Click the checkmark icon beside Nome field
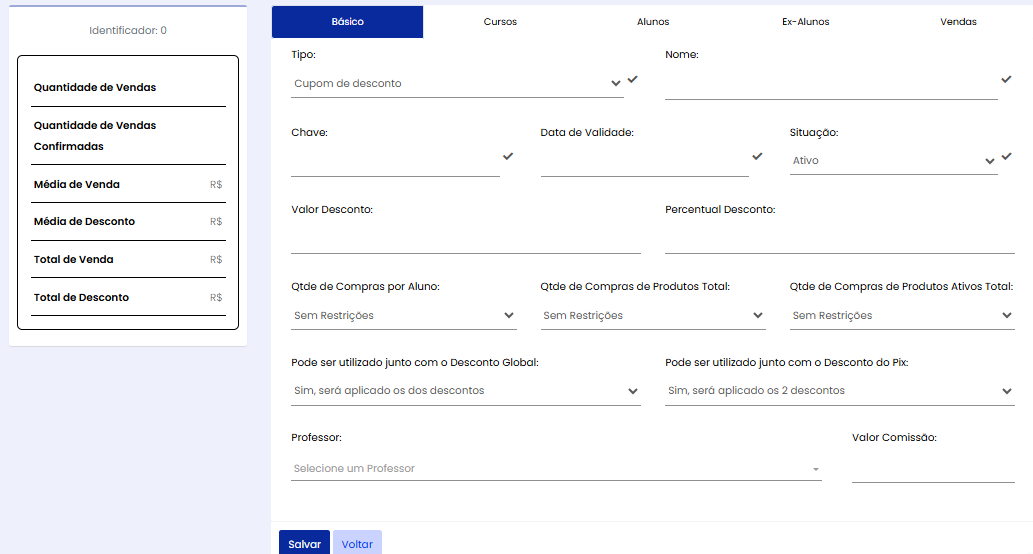Screen dimensions: 1033x554 1006,79
